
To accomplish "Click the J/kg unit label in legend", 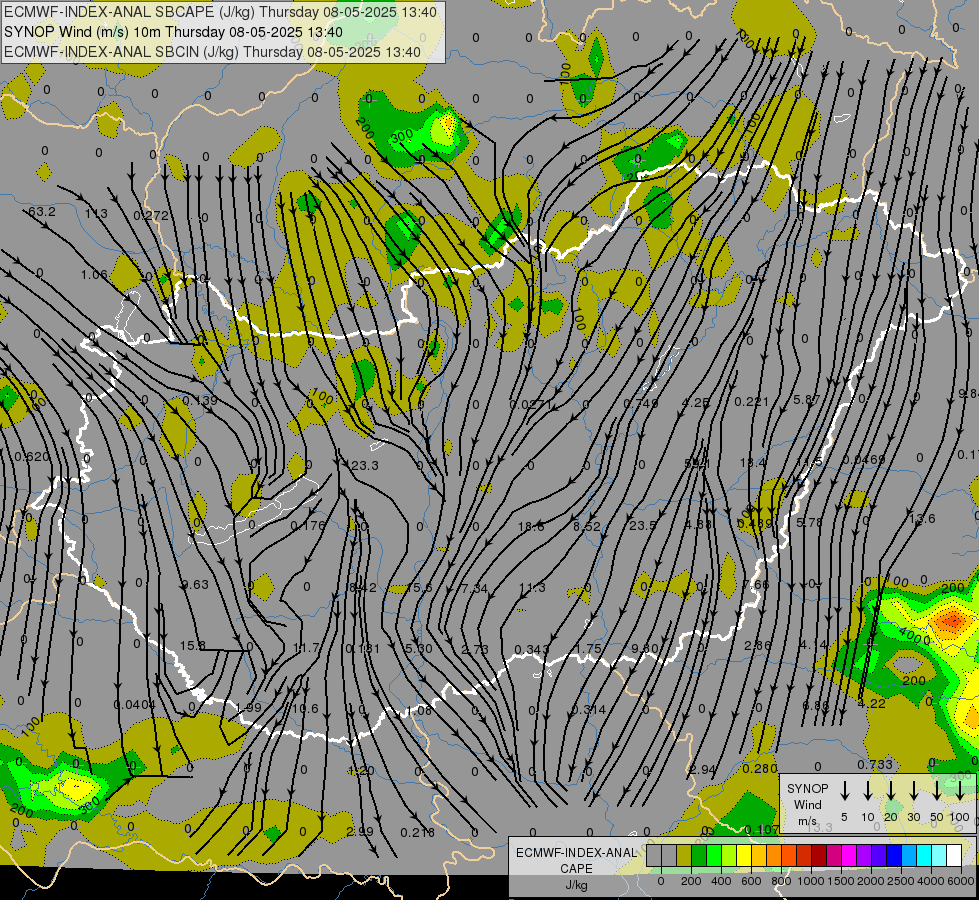I will coord(576,885).
